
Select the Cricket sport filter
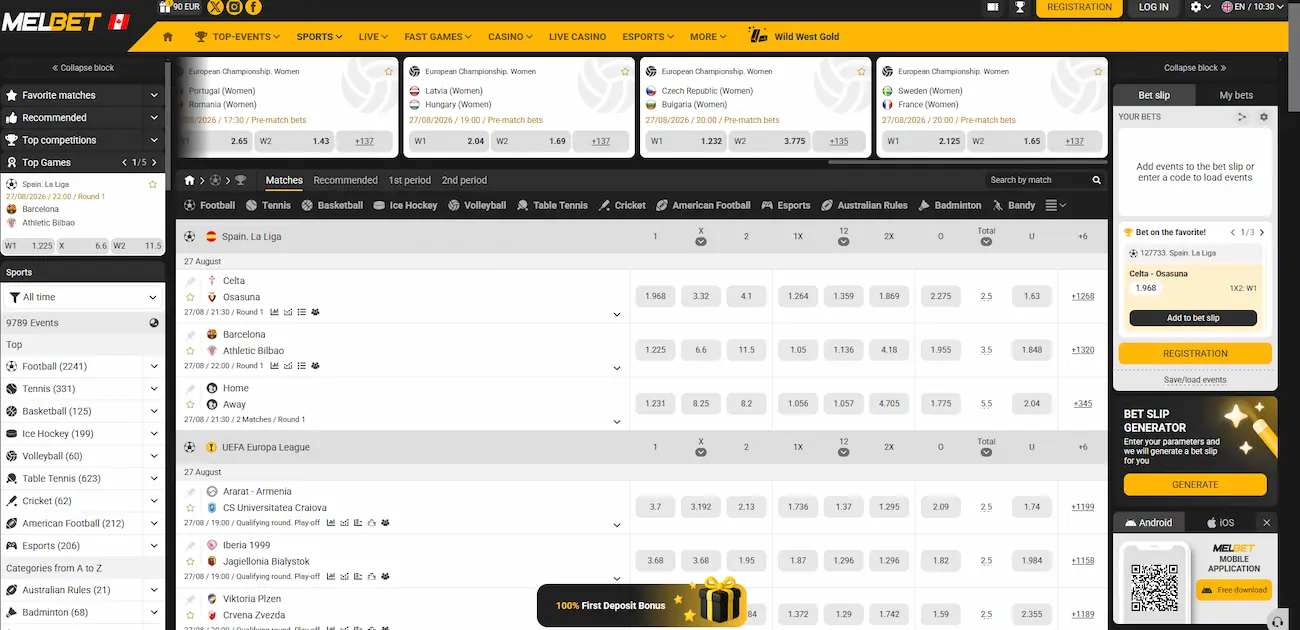[621, 205]
